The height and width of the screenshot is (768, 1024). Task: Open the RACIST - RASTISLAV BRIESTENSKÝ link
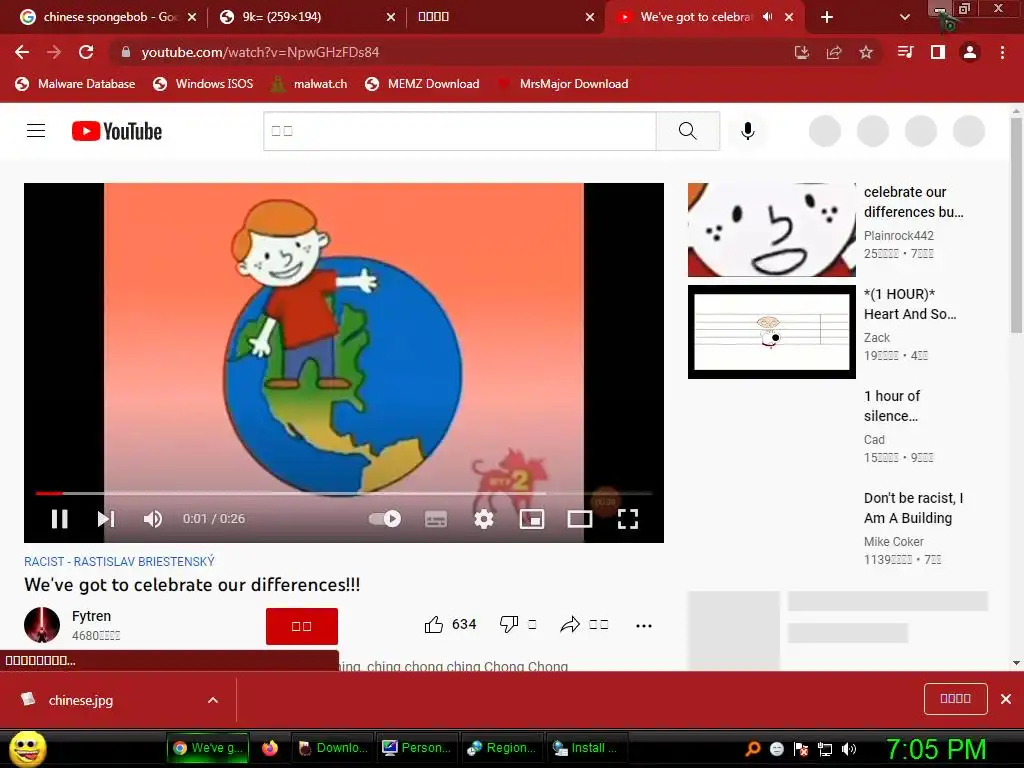(119, 562)
